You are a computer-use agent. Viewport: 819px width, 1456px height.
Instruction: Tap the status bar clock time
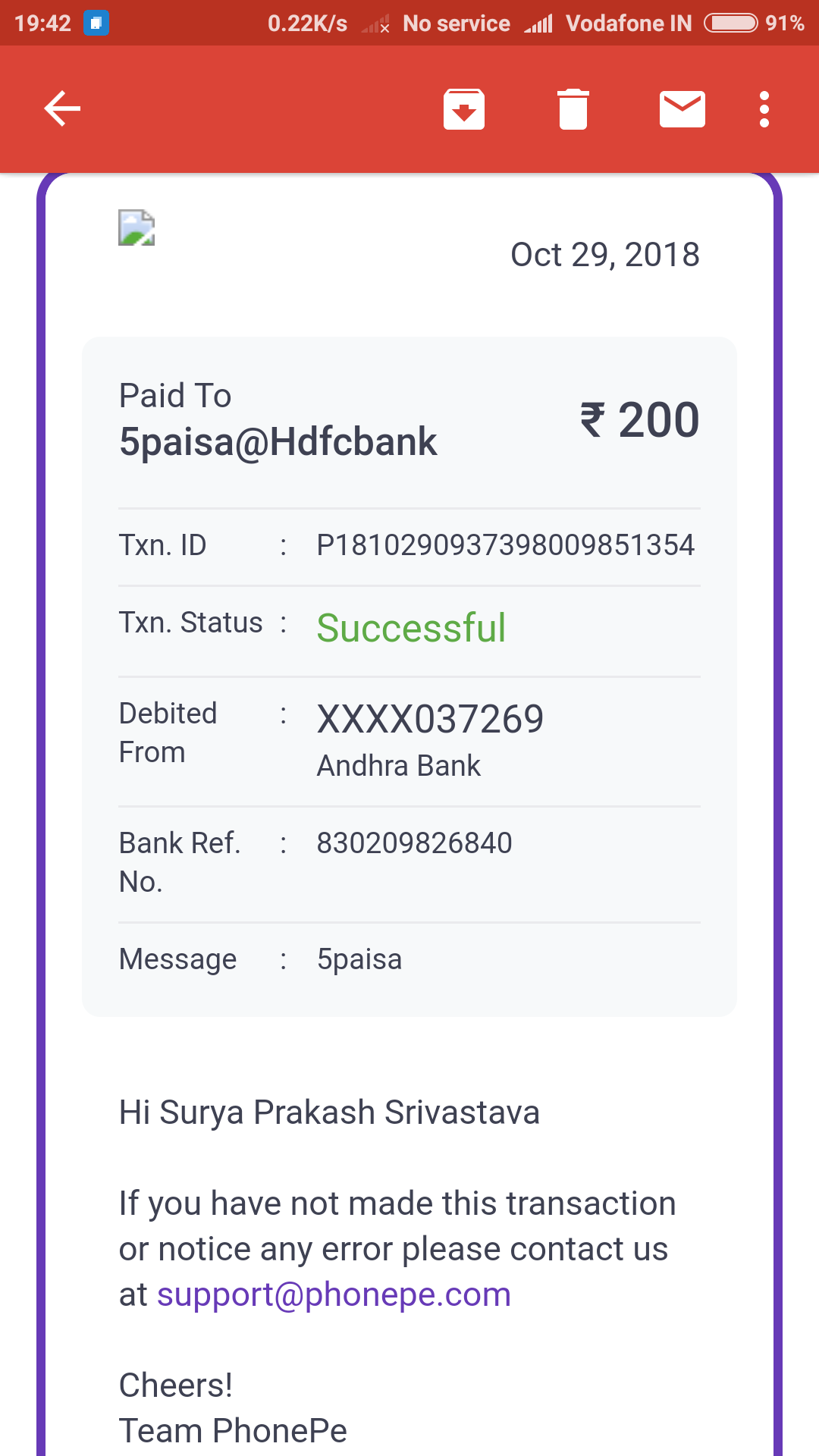[x=42, y=24]
